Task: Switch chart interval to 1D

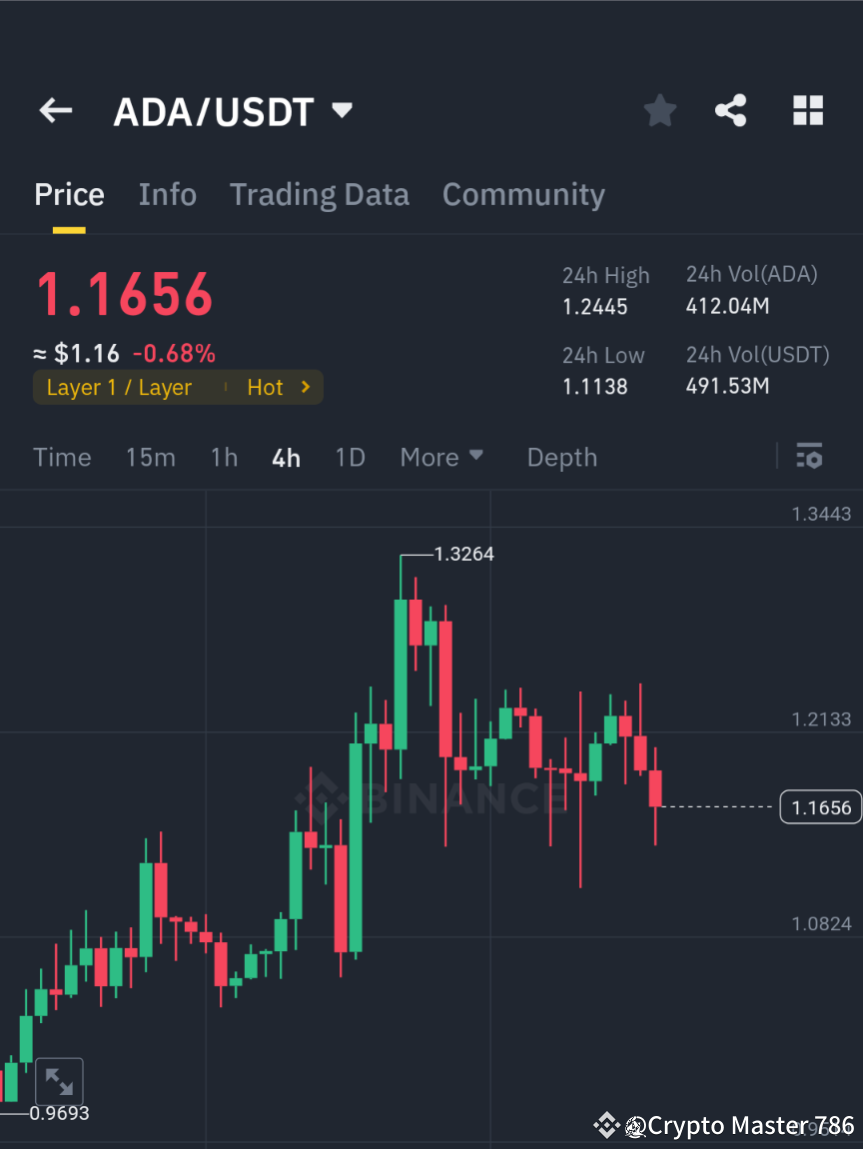Action: pos(350,456)
